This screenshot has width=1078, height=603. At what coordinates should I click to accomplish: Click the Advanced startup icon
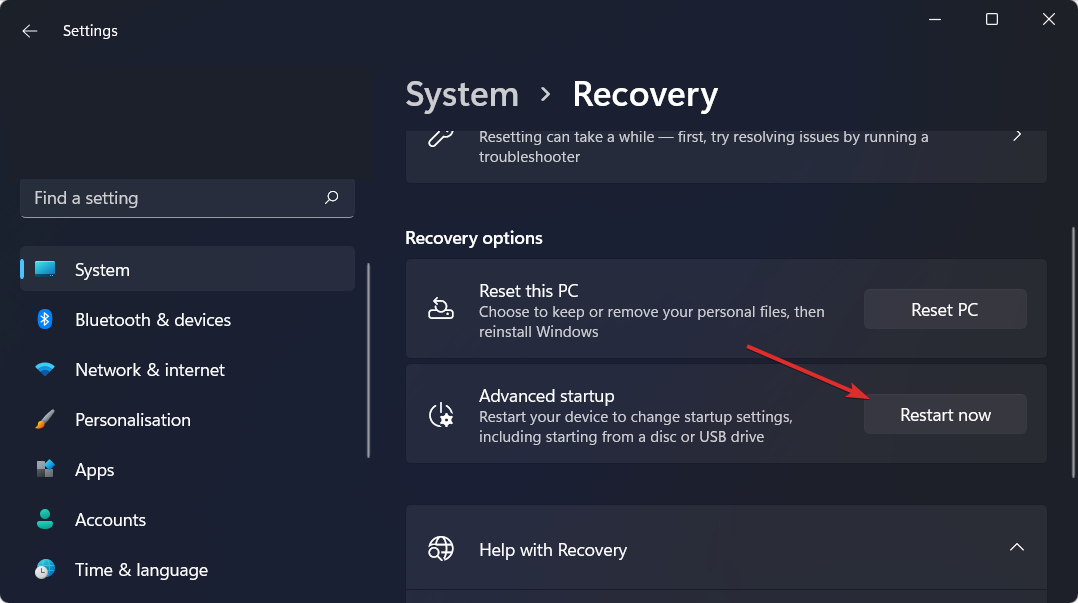coord(441,414)
